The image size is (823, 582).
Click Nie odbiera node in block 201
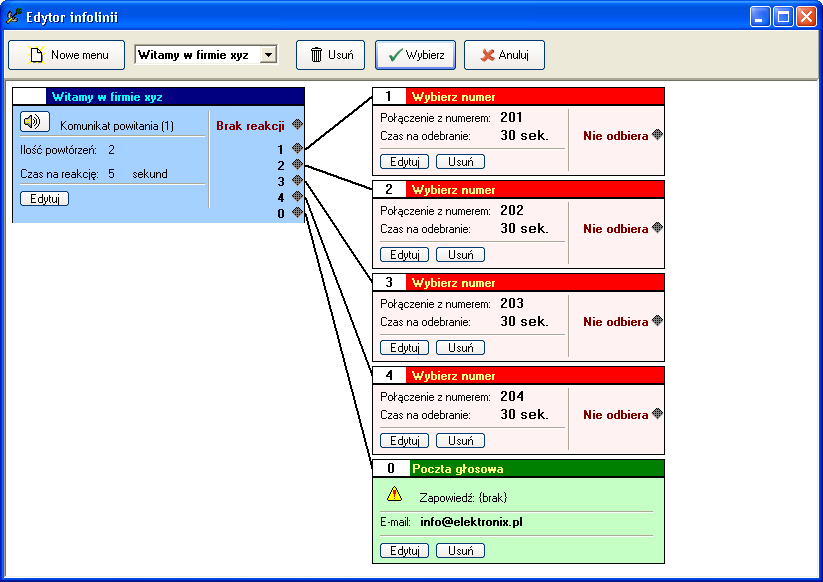pos(657,135)
